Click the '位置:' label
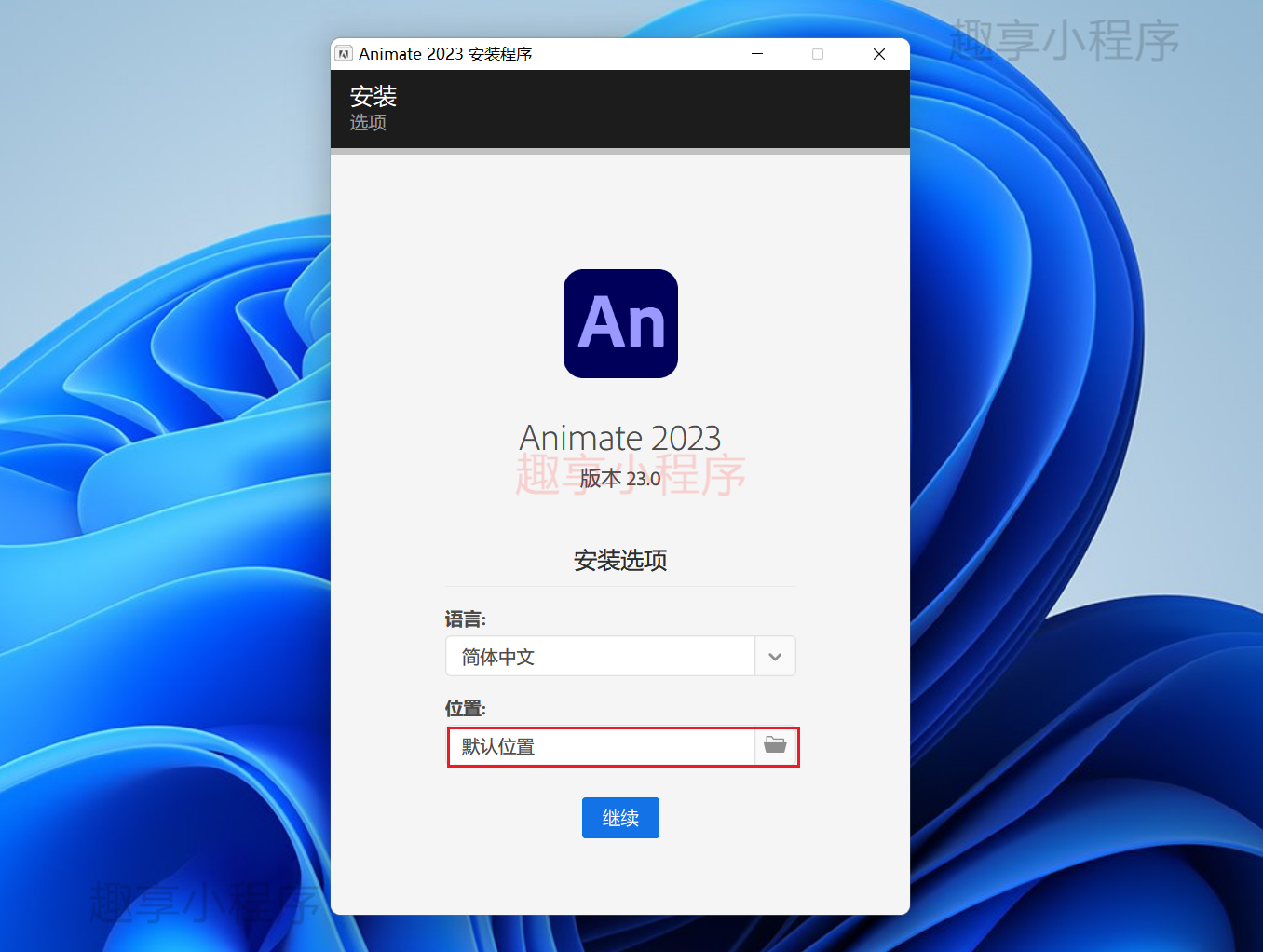This screenshot has height=952, width=1263. point(466,709)
